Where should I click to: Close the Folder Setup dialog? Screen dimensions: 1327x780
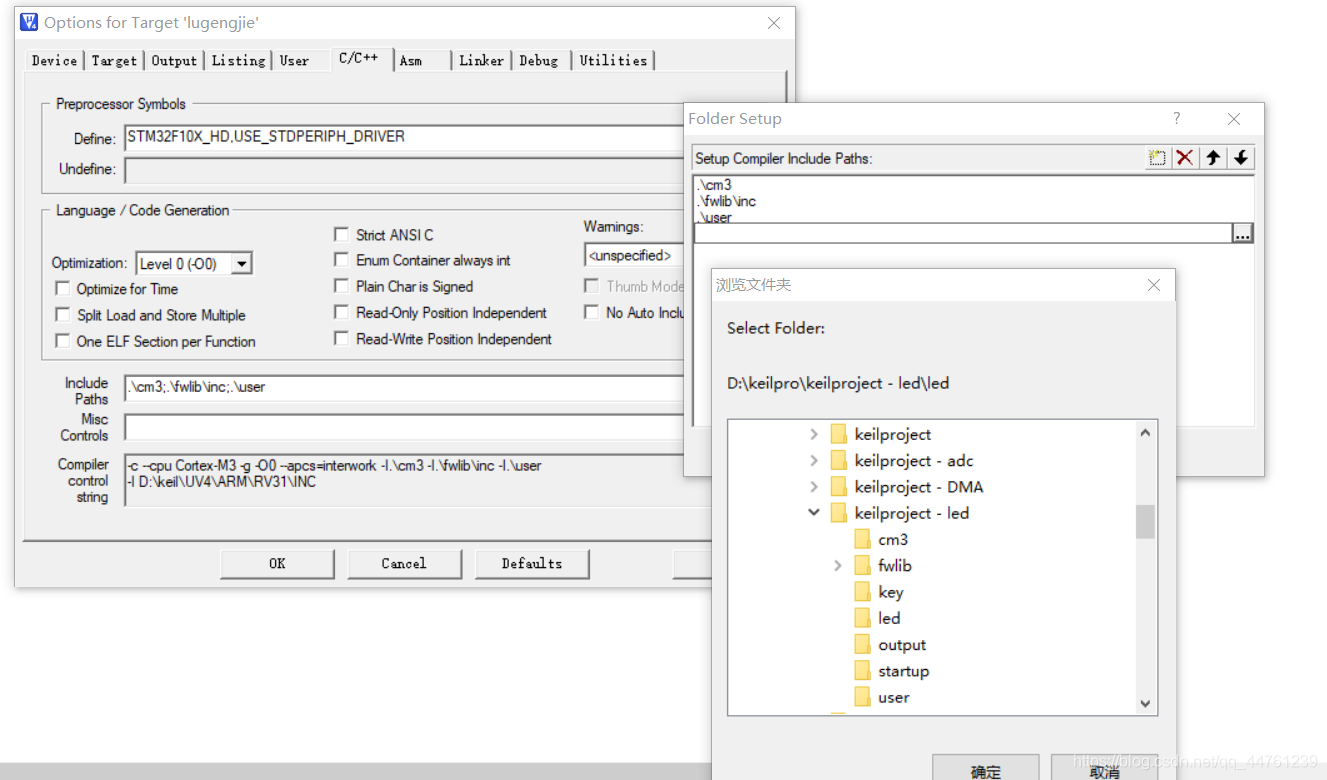point(1234,118)
